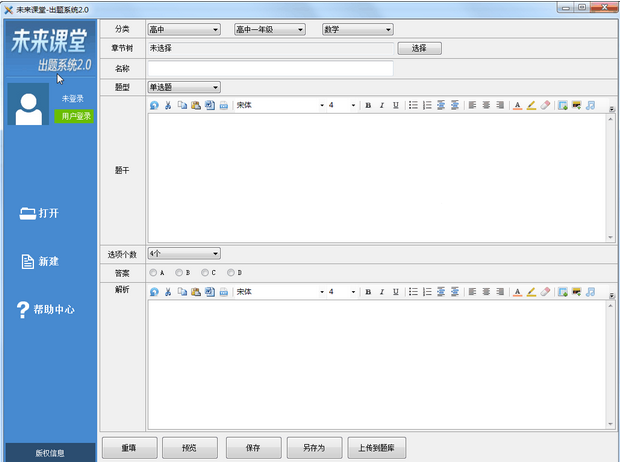Select answer option C
The width and height of the screenshot is (620, 462).
click(x=205, y=273)
